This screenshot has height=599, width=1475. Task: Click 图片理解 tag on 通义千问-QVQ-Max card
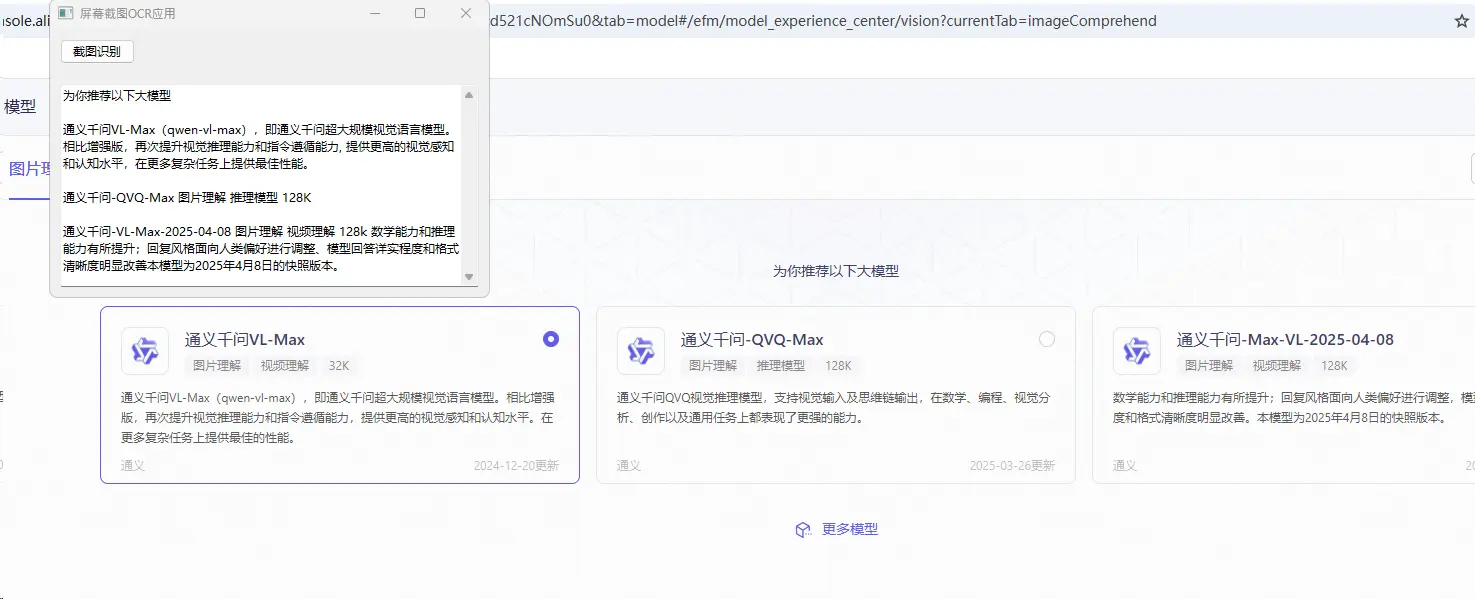pos(713,366)
